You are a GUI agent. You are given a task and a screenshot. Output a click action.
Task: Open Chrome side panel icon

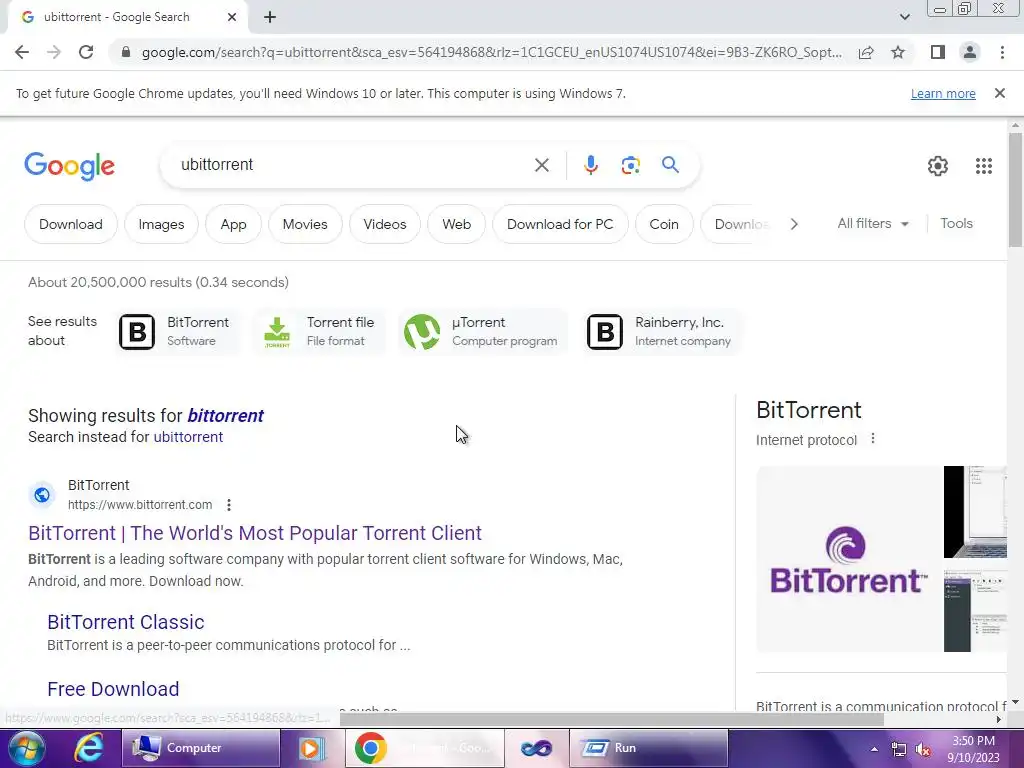[x=938, y=52]
